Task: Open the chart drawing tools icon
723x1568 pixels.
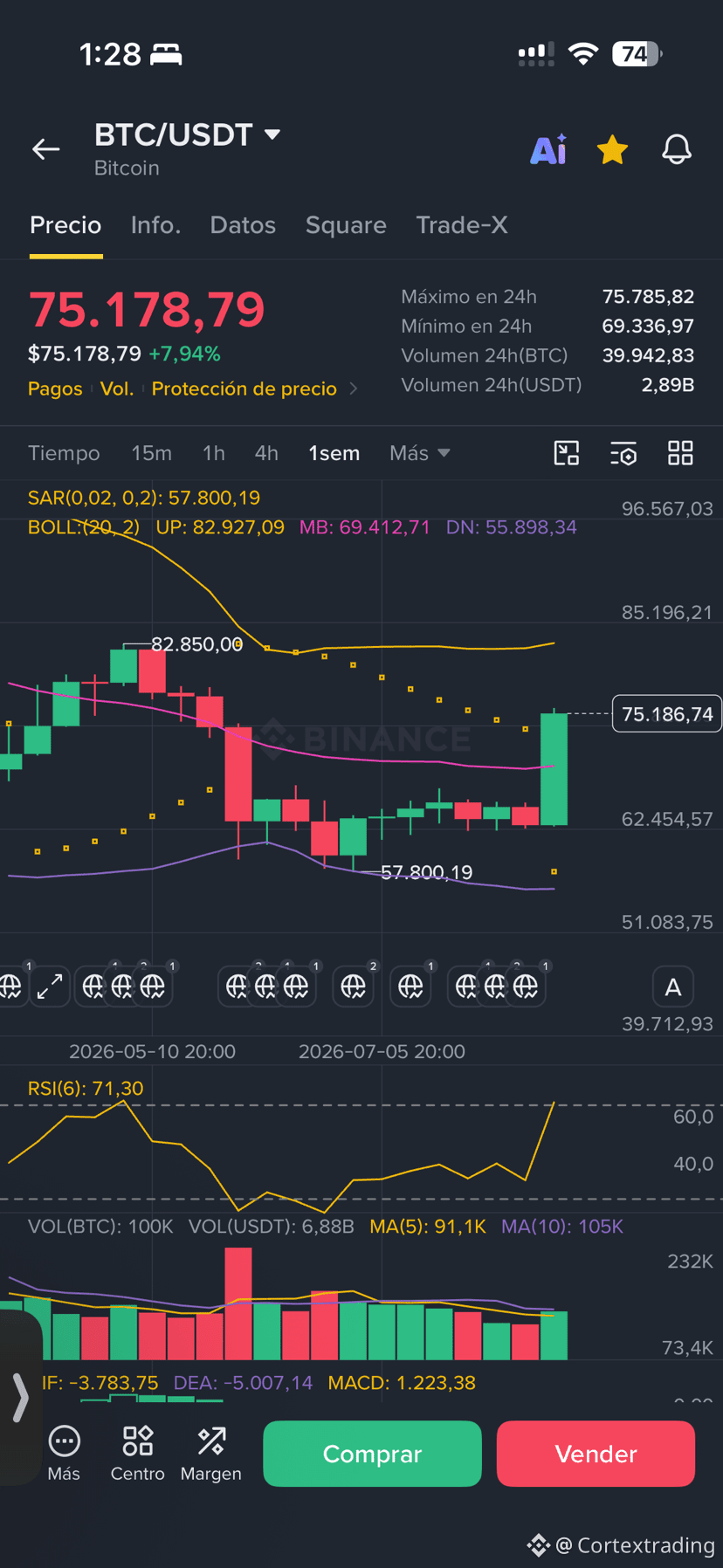Action: 567,453
